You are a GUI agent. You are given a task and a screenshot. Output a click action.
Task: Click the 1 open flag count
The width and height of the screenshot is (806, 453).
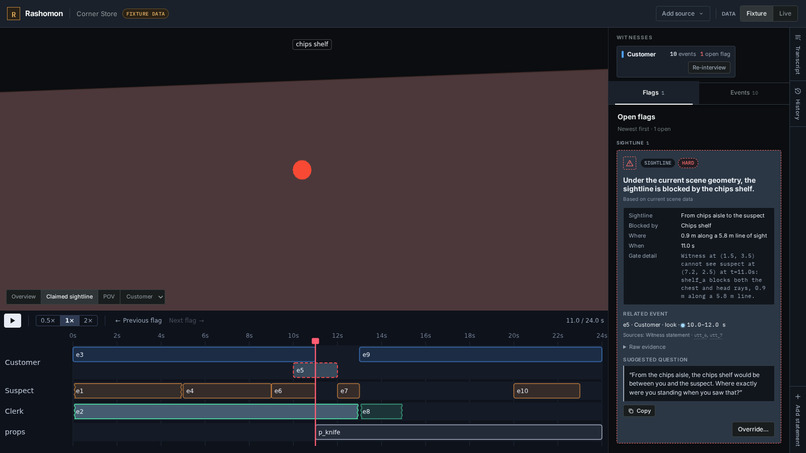[715, 54]
